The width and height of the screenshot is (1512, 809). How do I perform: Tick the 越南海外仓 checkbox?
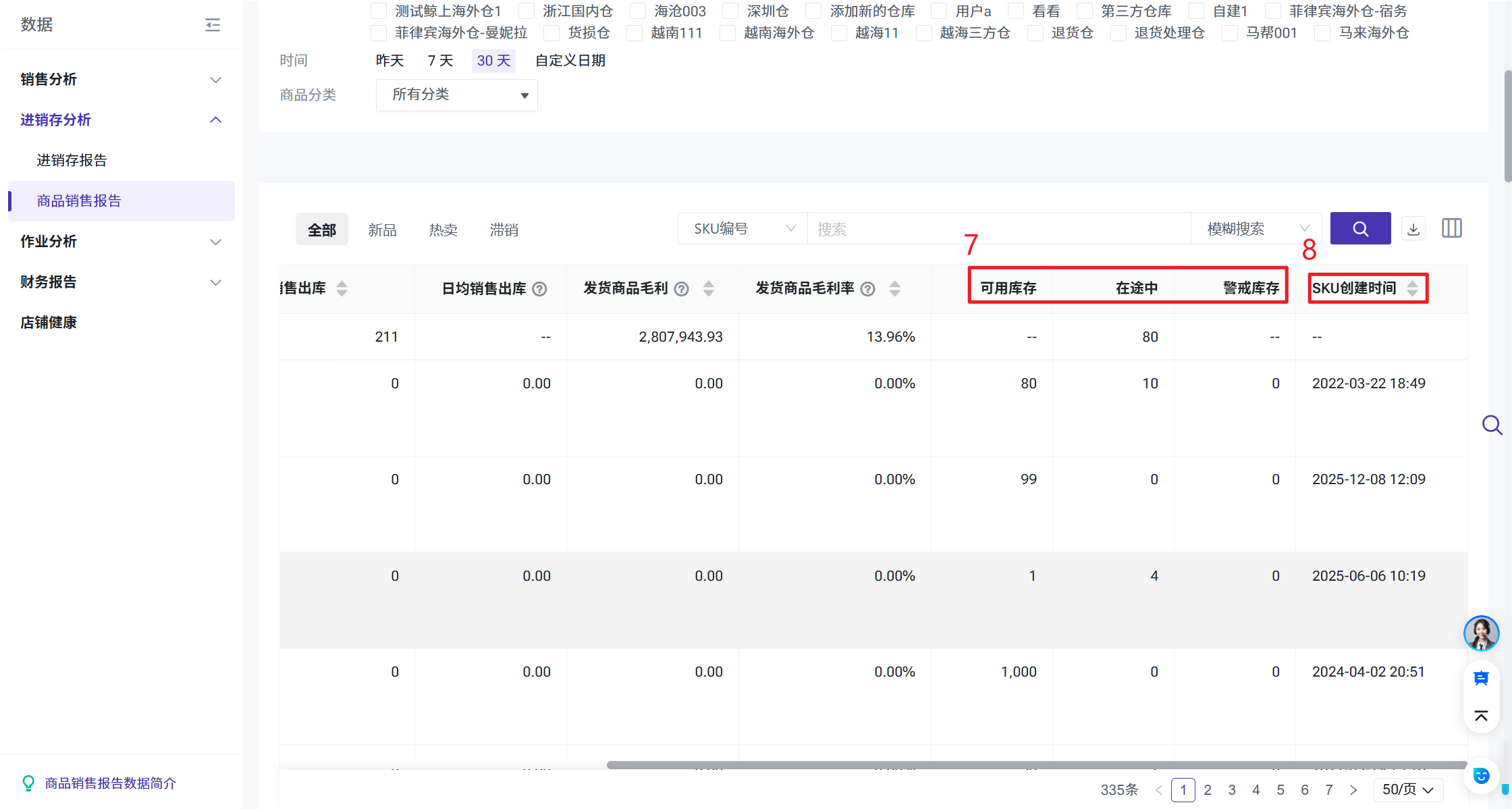727,33
